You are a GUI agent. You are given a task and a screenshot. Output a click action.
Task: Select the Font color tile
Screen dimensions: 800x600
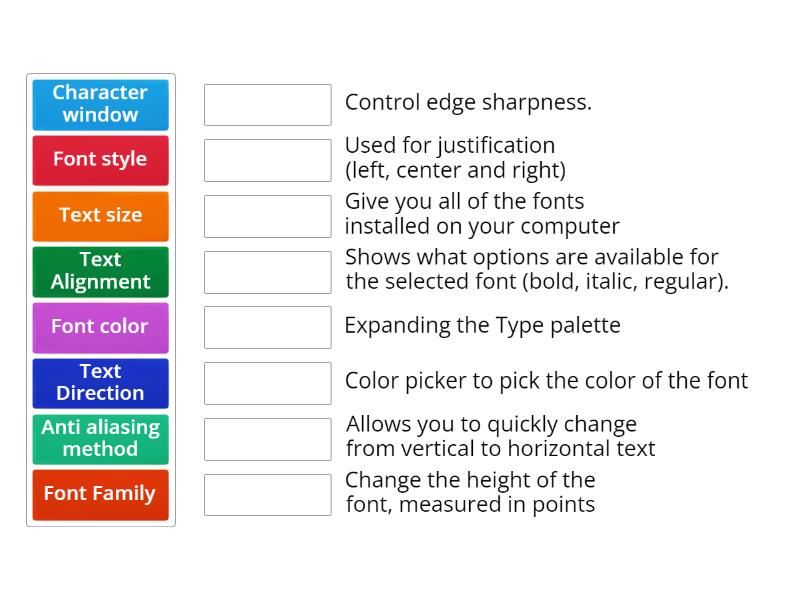100,327
